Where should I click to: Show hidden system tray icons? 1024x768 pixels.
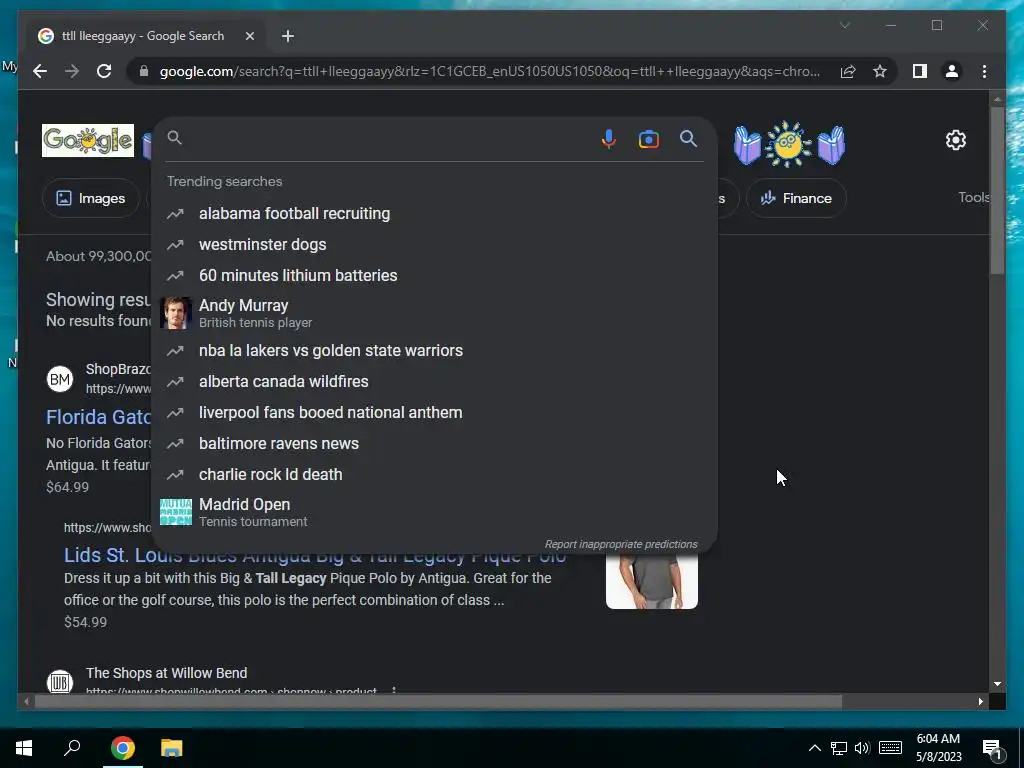coord(814,748)
